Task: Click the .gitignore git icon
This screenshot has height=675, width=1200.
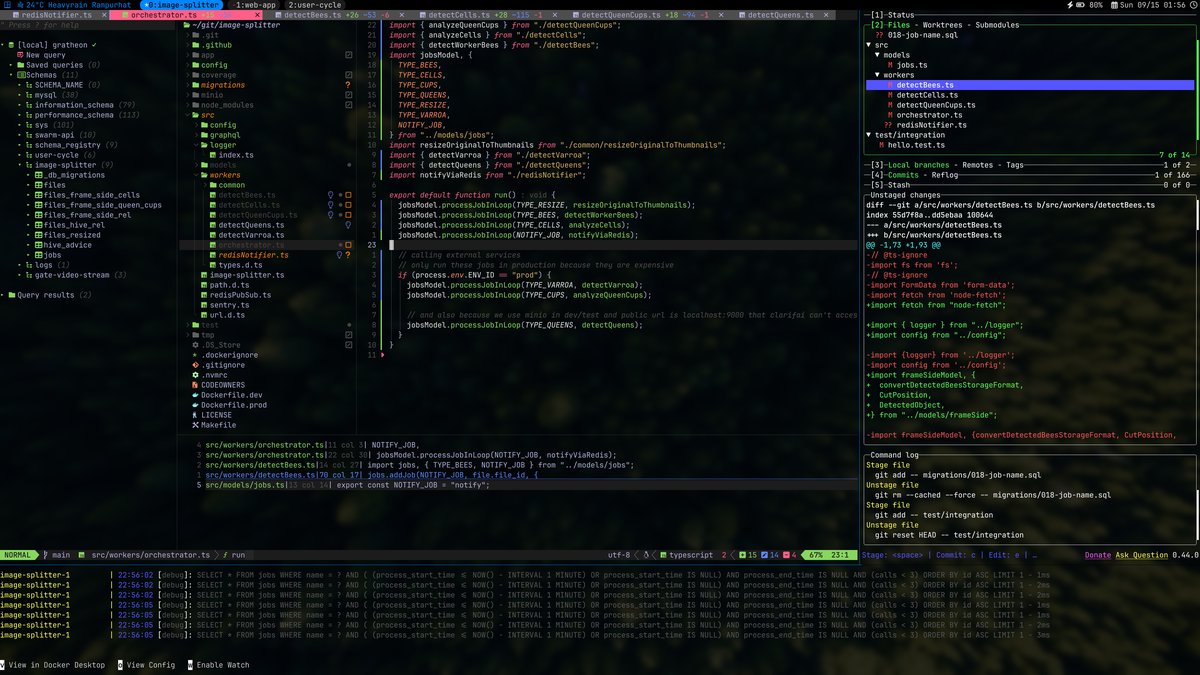Action: point(194,365)
